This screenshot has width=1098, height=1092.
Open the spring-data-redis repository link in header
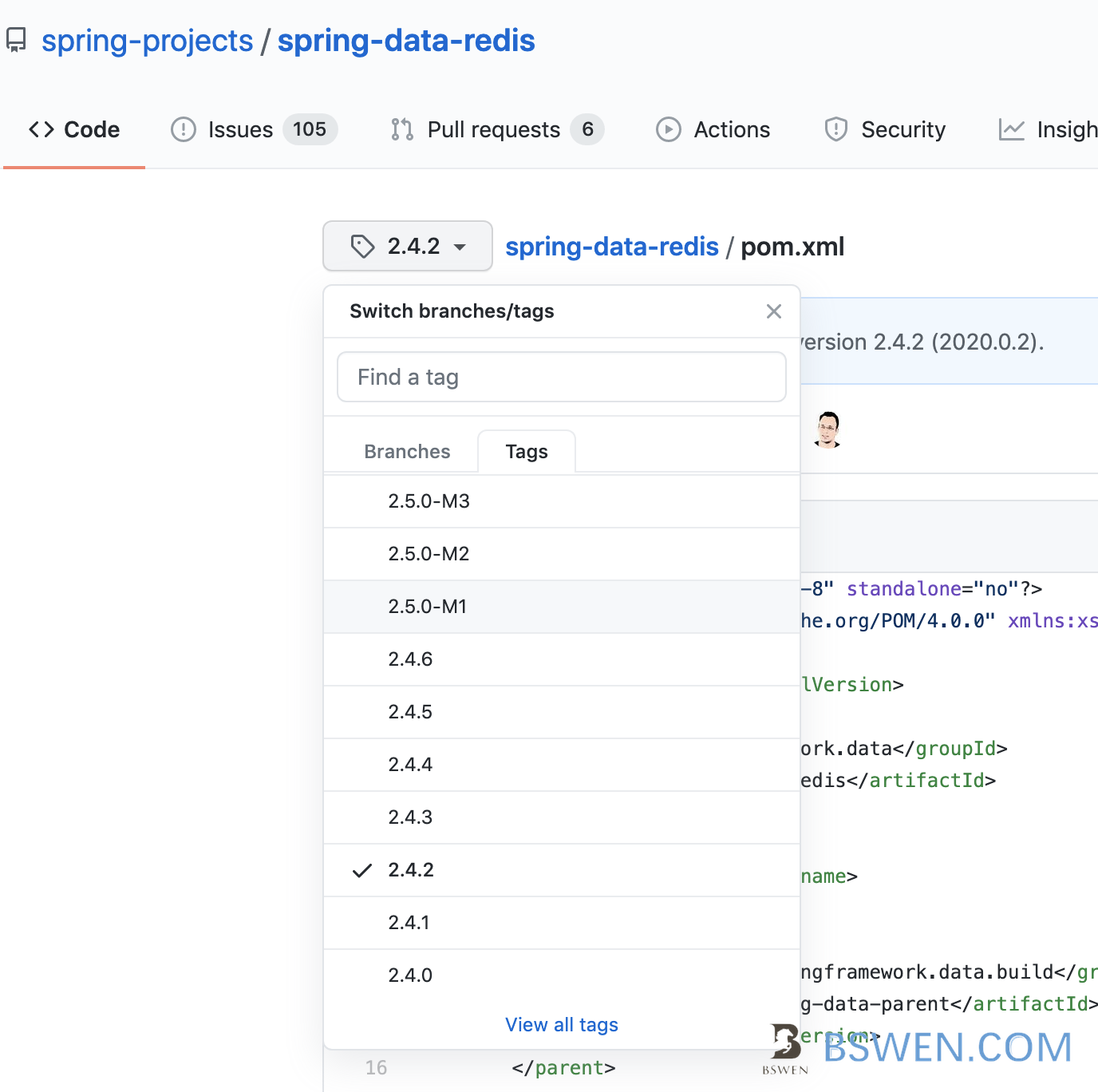(x=406, y=41)
